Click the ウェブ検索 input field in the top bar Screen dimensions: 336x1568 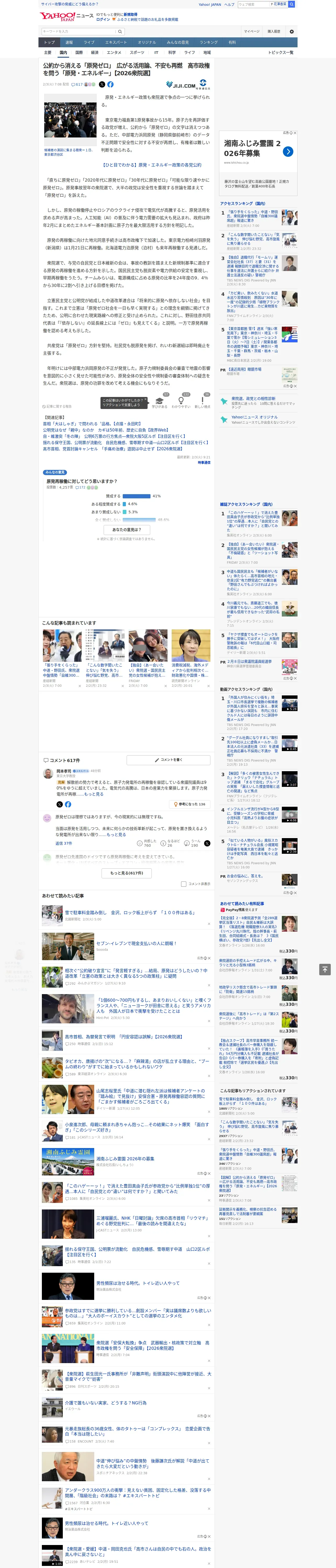[253, 4]
